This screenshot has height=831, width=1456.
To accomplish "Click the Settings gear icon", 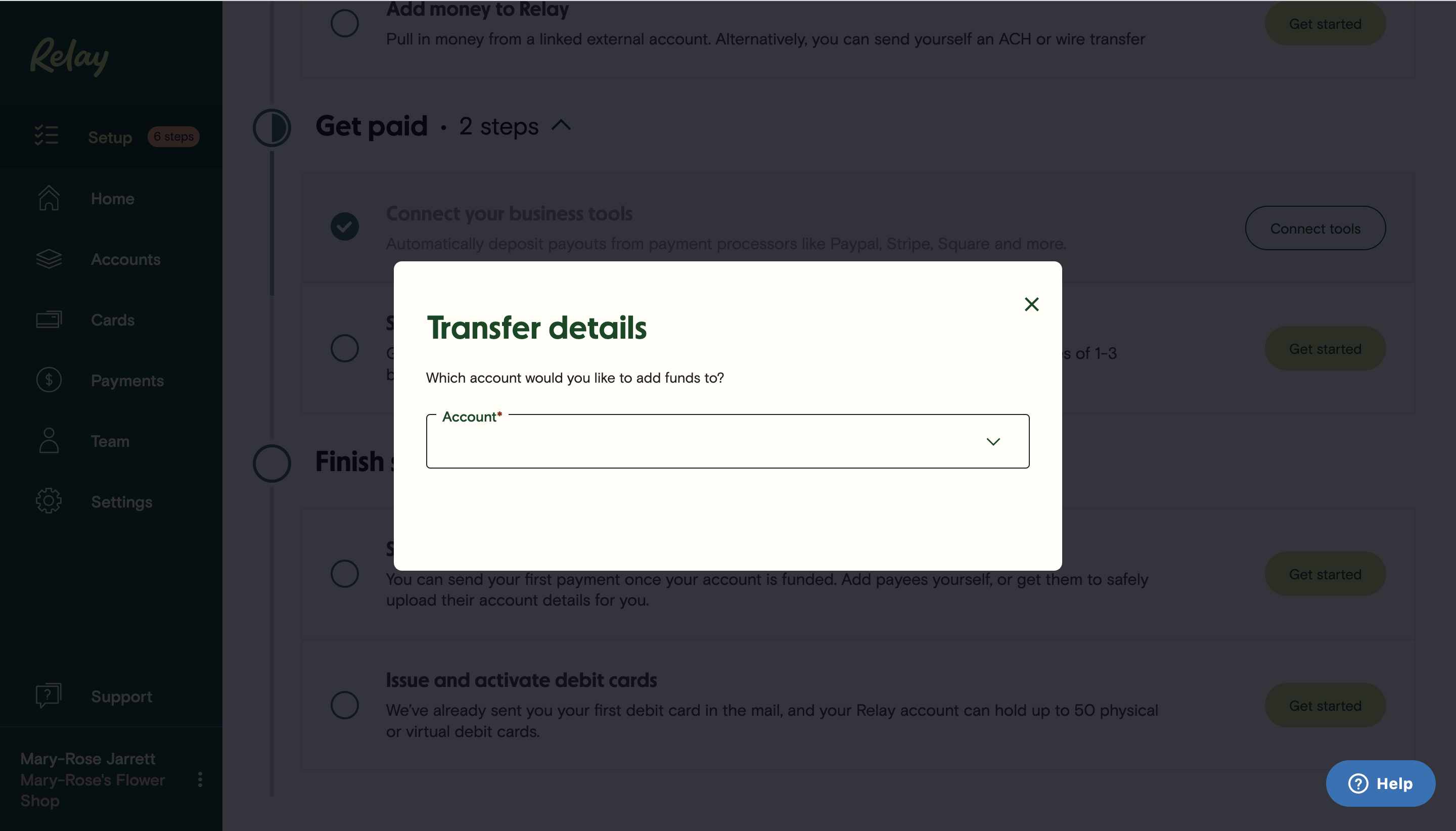I will (49, 500).
